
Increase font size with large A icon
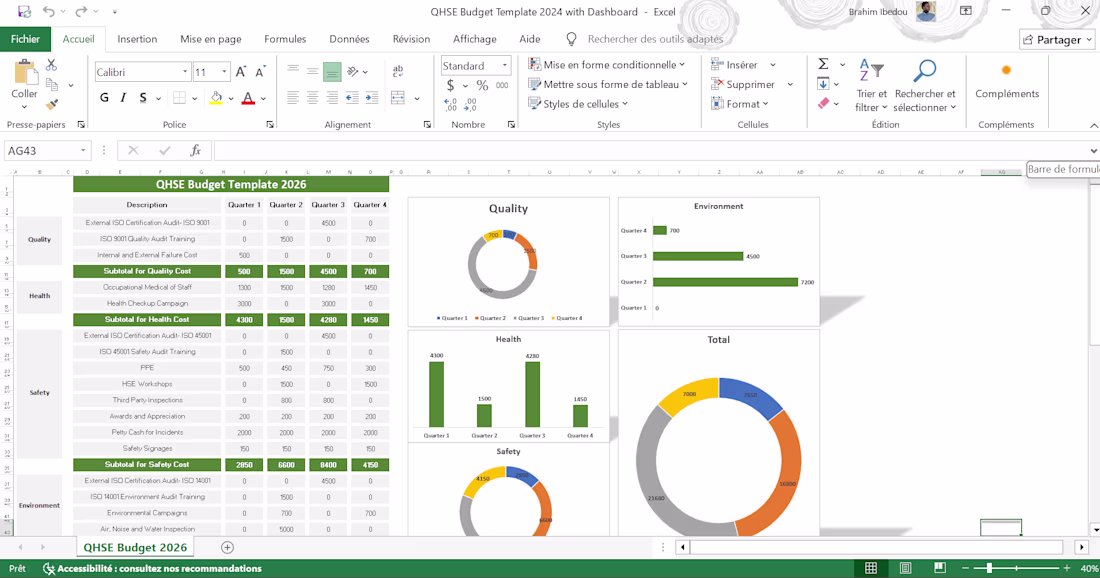(241, 72)
